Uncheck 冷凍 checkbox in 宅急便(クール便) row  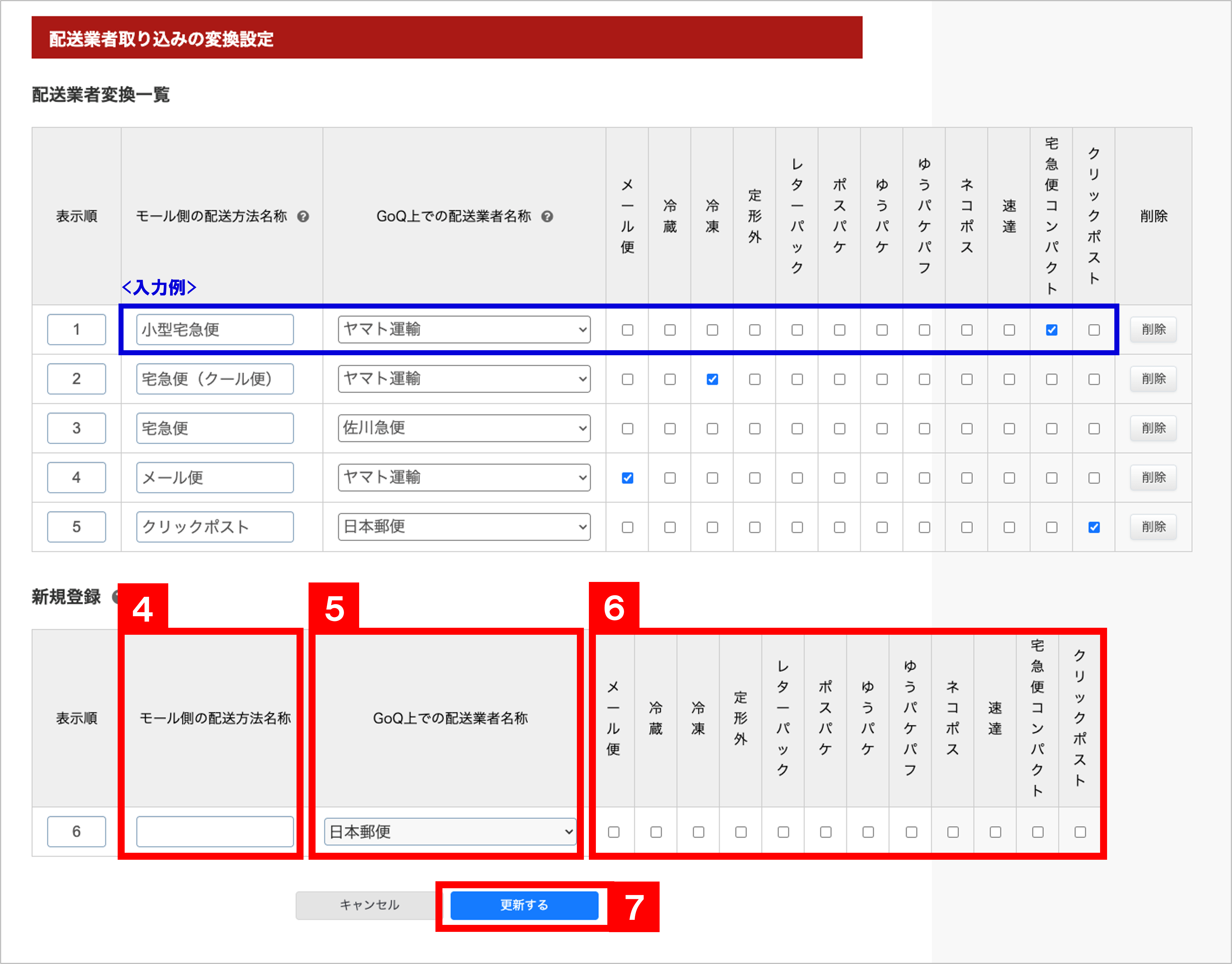pyautogui.click(x=712, y=379)
